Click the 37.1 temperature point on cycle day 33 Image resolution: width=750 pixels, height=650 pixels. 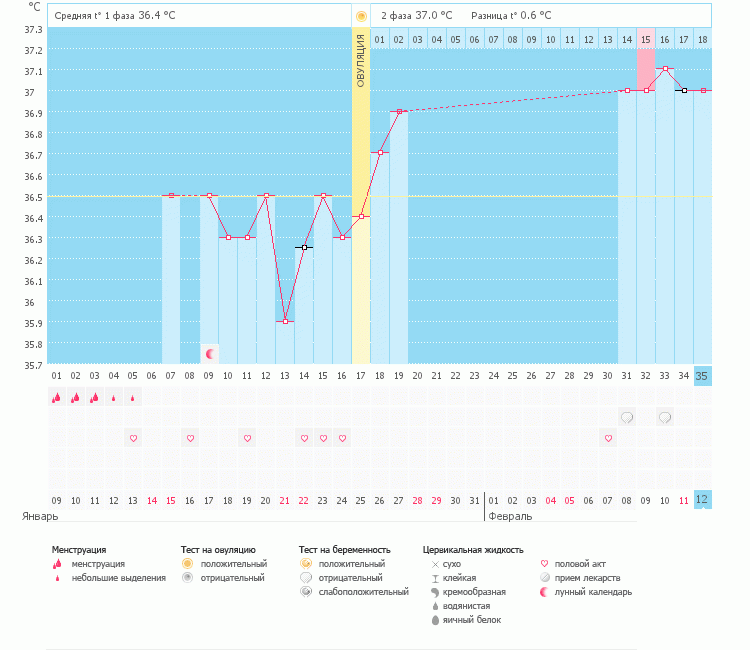665,69
